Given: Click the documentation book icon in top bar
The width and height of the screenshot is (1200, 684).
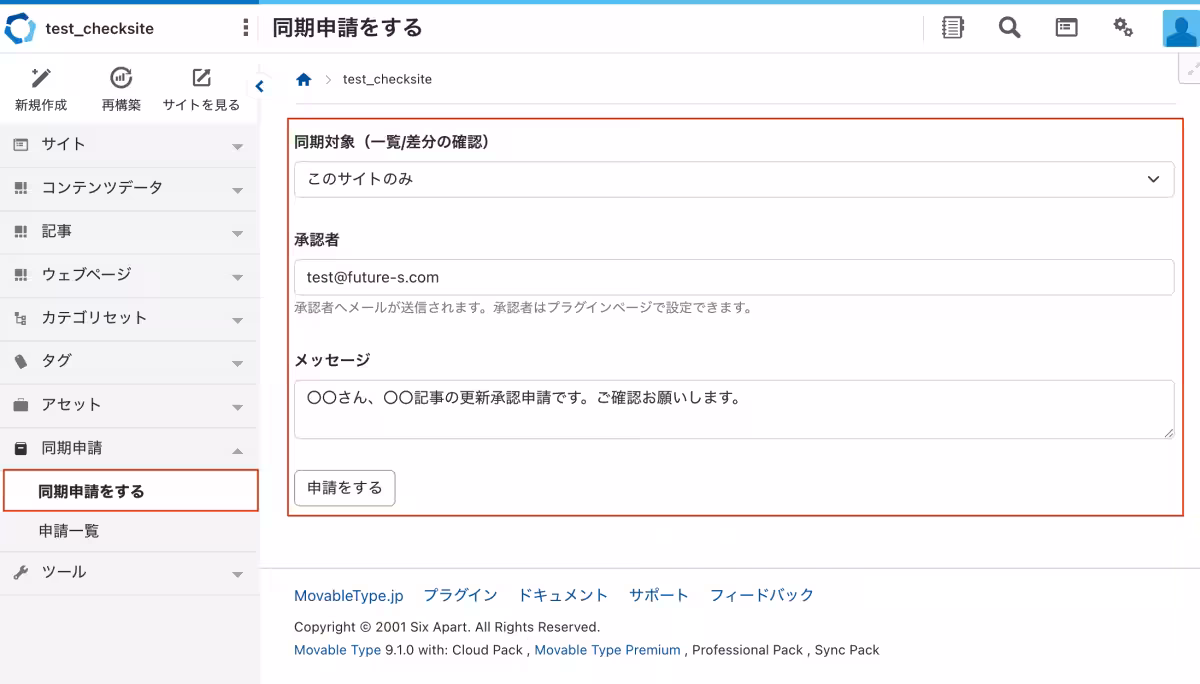Looking at the screenshot, I should tap(952, 28).
